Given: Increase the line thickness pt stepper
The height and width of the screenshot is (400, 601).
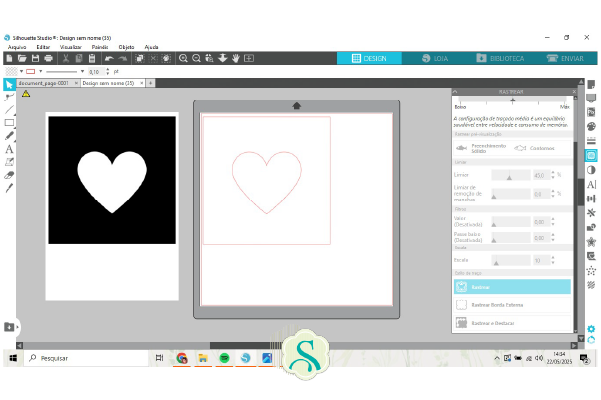Looking at the screenshot, I should coord(108,69).
